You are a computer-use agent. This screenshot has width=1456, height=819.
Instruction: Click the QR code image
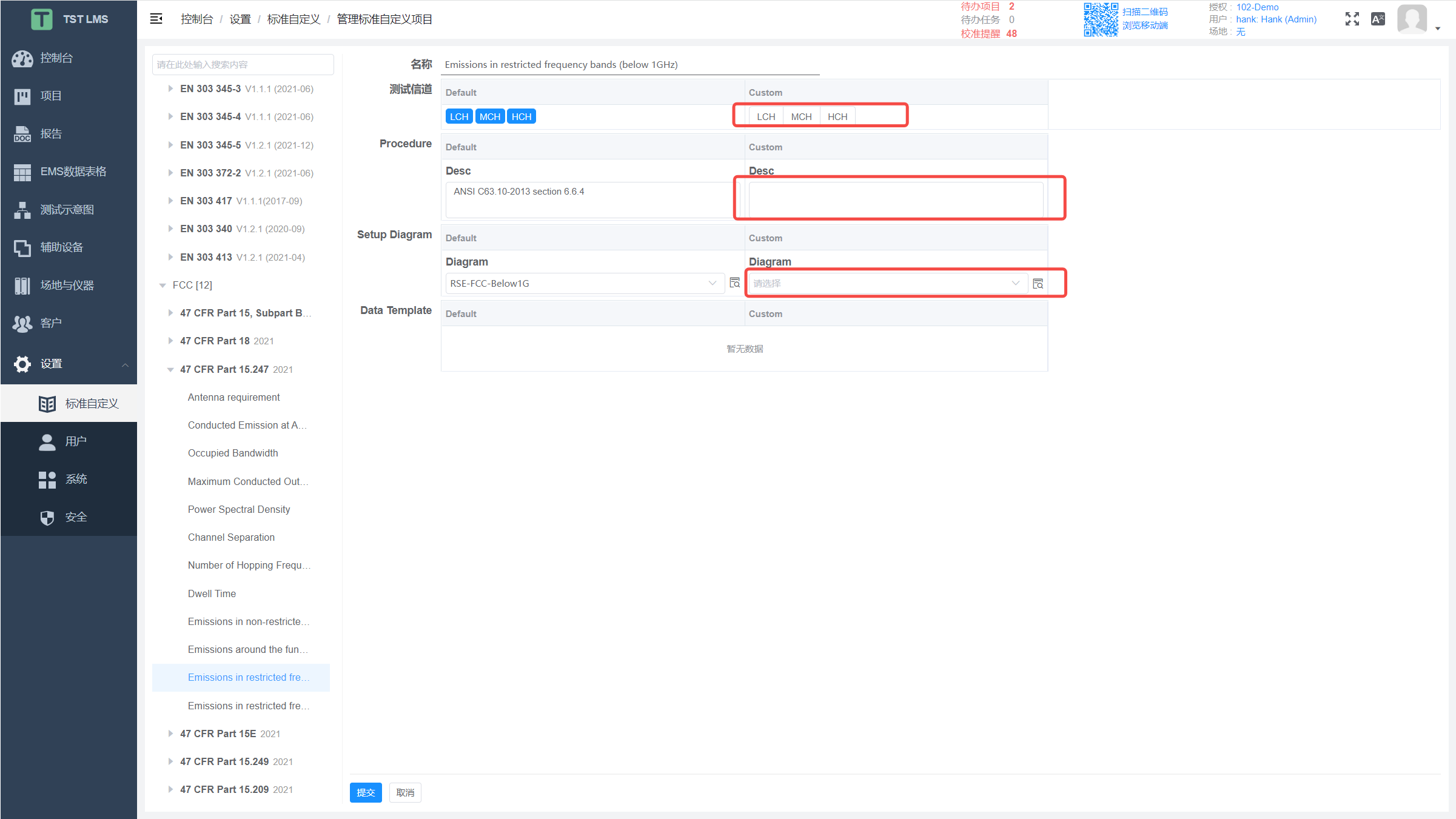coord(1101,19)
